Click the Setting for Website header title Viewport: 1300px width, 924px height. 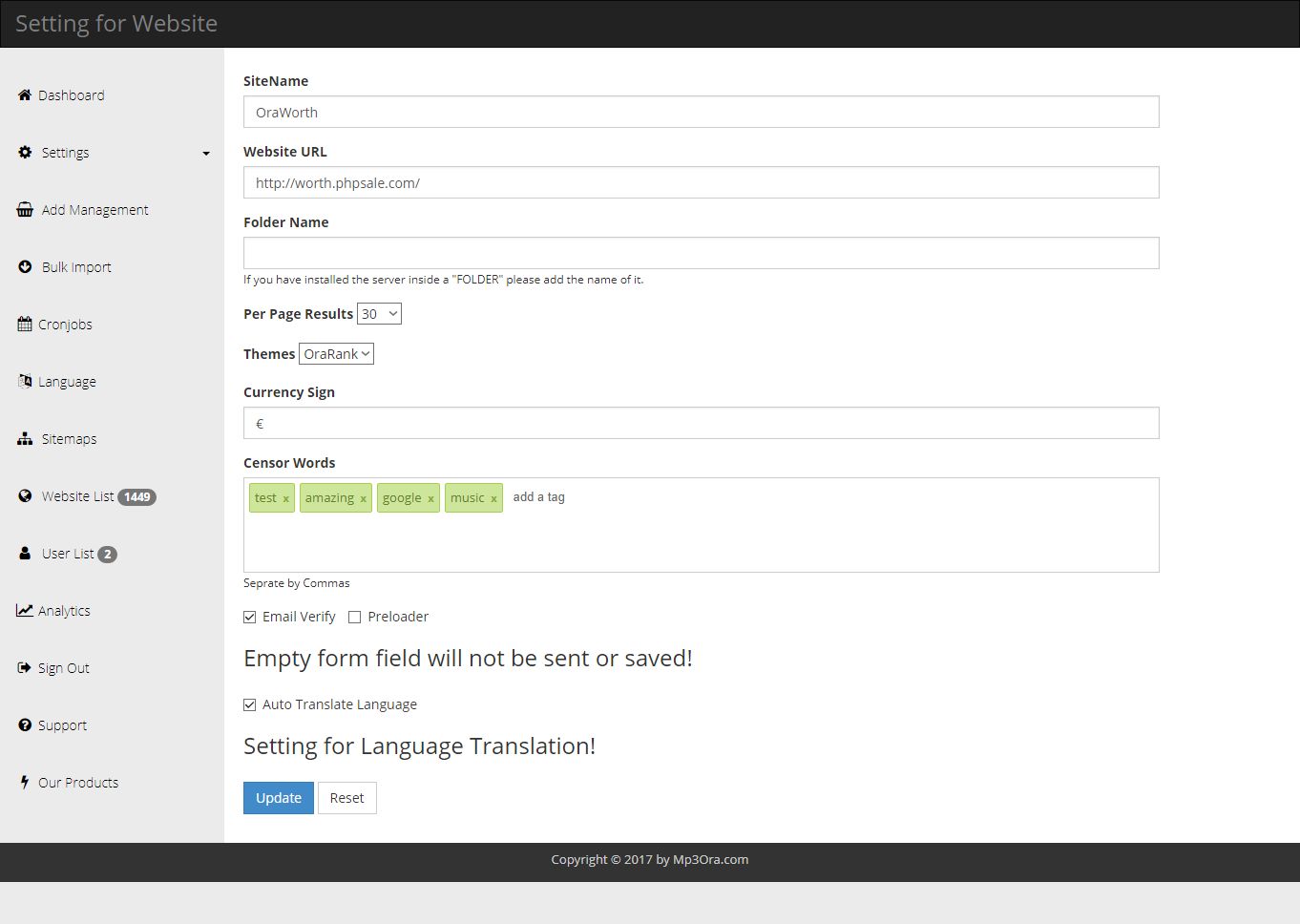pos(116,24)
